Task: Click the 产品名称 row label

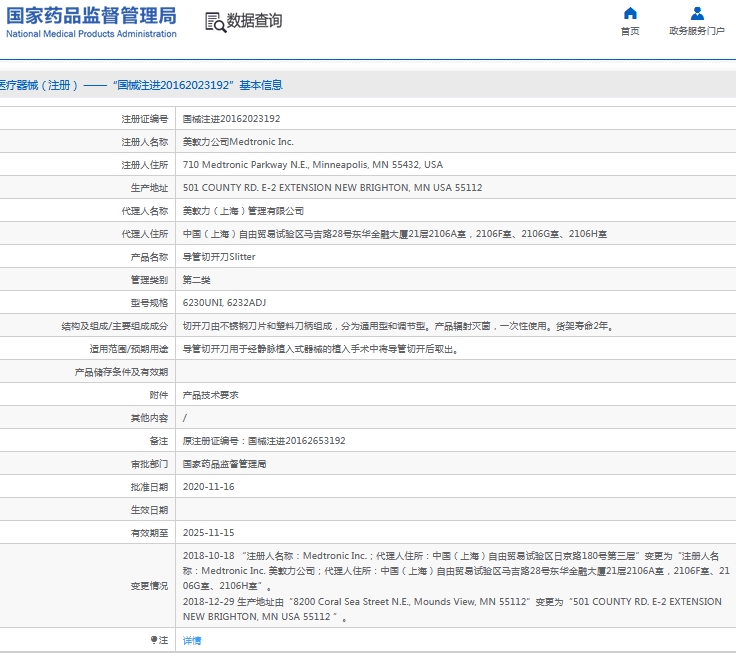Action: point(149,257)
